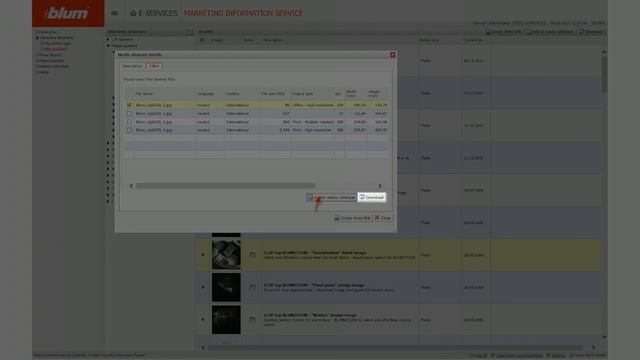Viewport: 640px width, 360px height.
Task: Click the Marketing Information Service title
Action: tap(243, 13)
